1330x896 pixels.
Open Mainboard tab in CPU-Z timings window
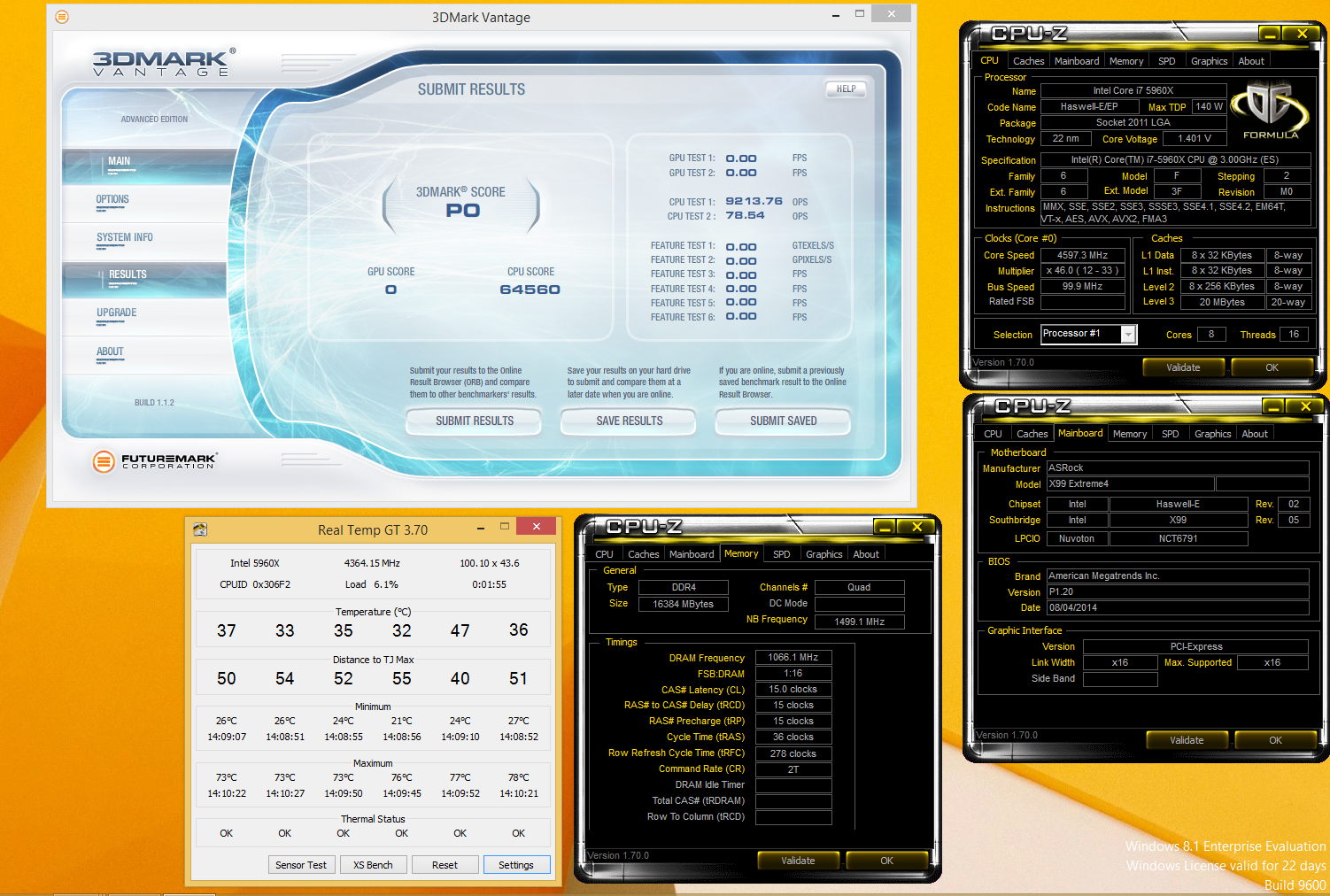click(692, 554)
